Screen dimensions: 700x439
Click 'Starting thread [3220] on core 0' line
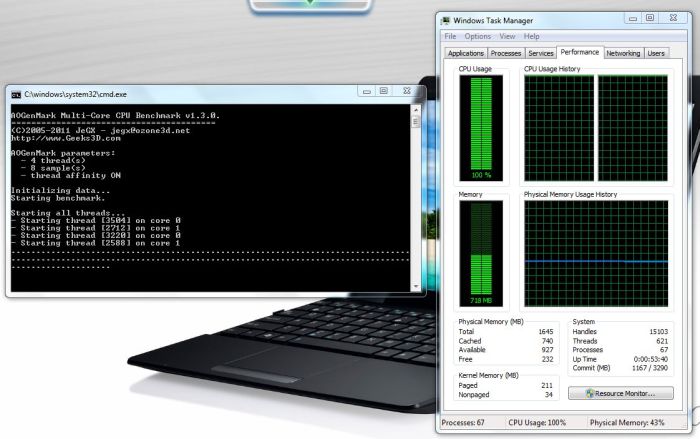coord(96,236)
